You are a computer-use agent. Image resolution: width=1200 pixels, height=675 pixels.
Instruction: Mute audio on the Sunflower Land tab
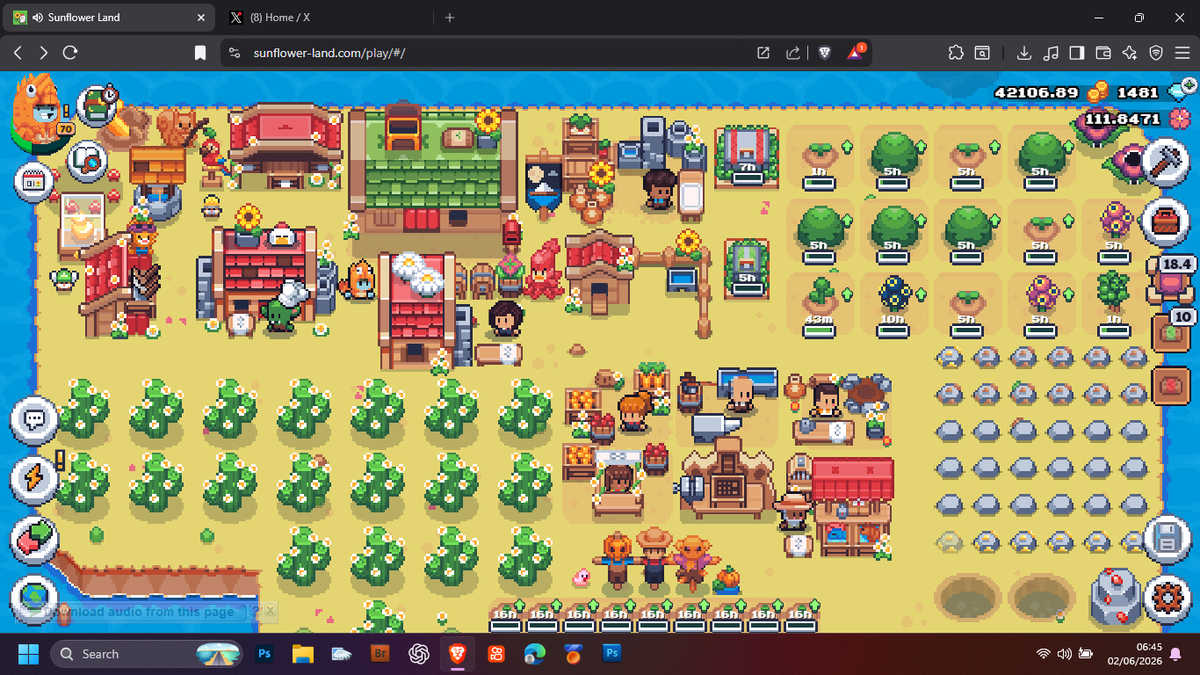(37, 18)
